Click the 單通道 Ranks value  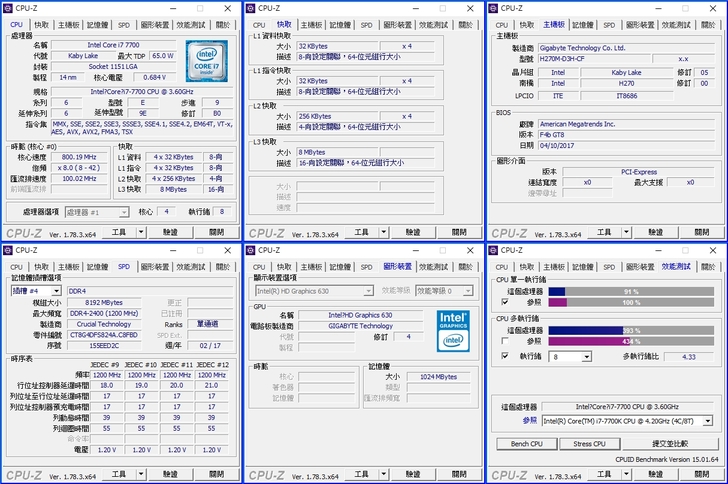coord(208,324)
